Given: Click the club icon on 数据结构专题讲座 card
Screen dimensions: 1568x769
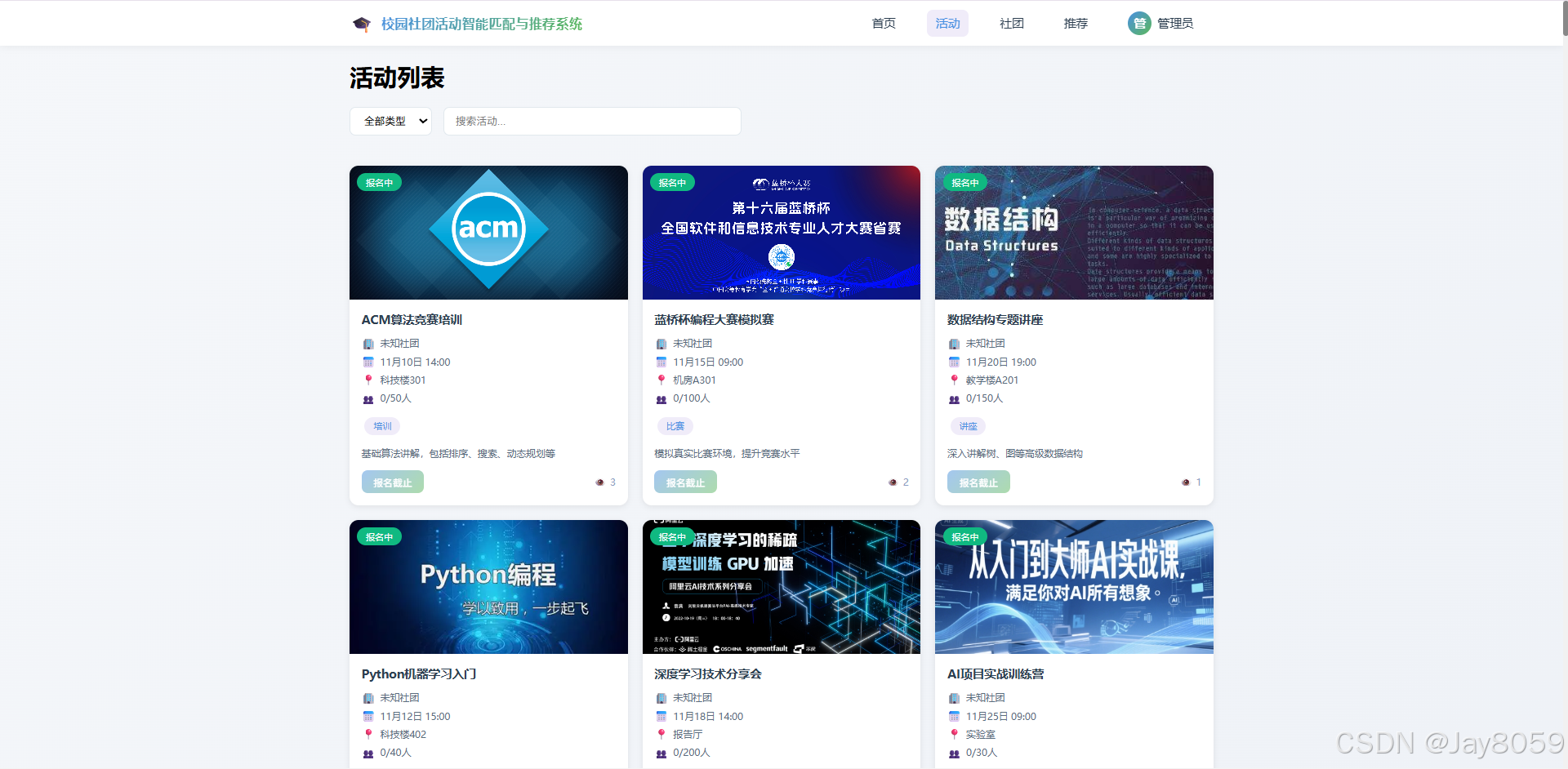Looking at the screenshot, I should click(x=954, y=344).
